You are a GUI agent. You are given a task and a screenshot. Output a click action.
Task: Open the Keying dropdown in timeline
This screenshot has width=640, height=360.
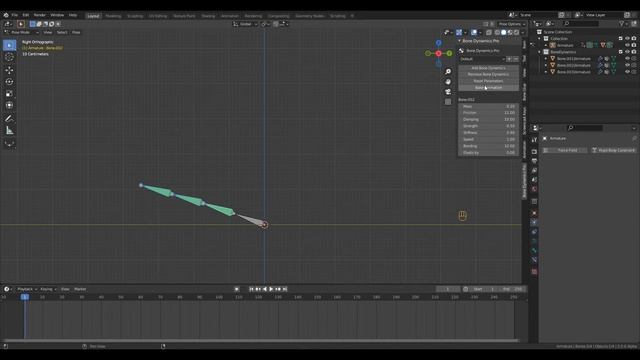tap(48, 289)
